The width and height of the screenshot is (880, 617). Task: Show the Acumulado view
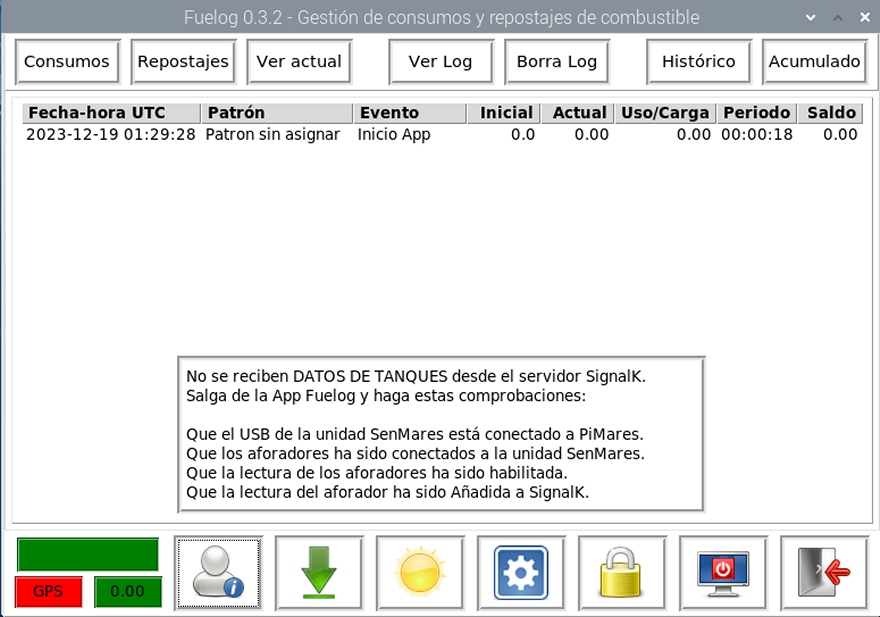coord(814,61)
